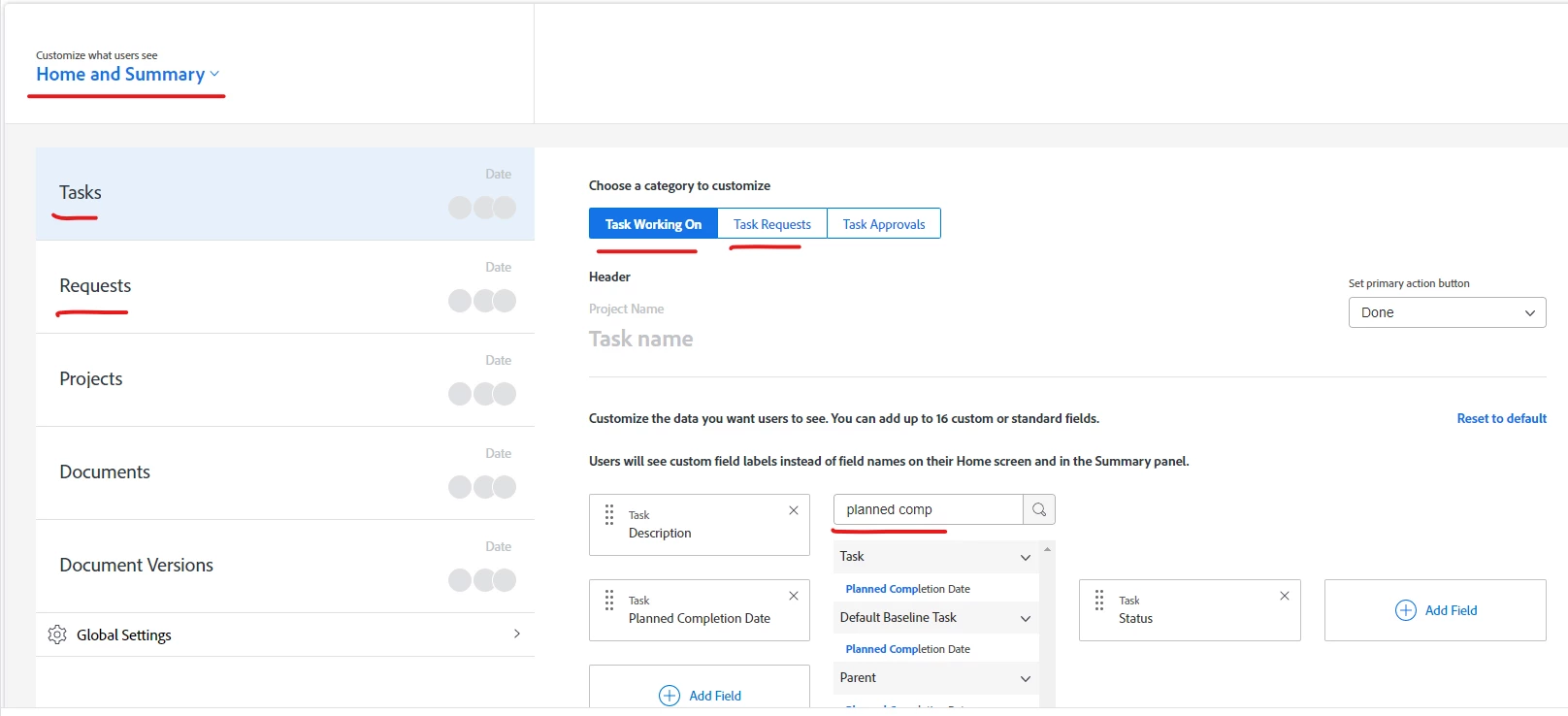
Task: Choose Planned Completion Date under Default Baseline Task
Action: 907,649
